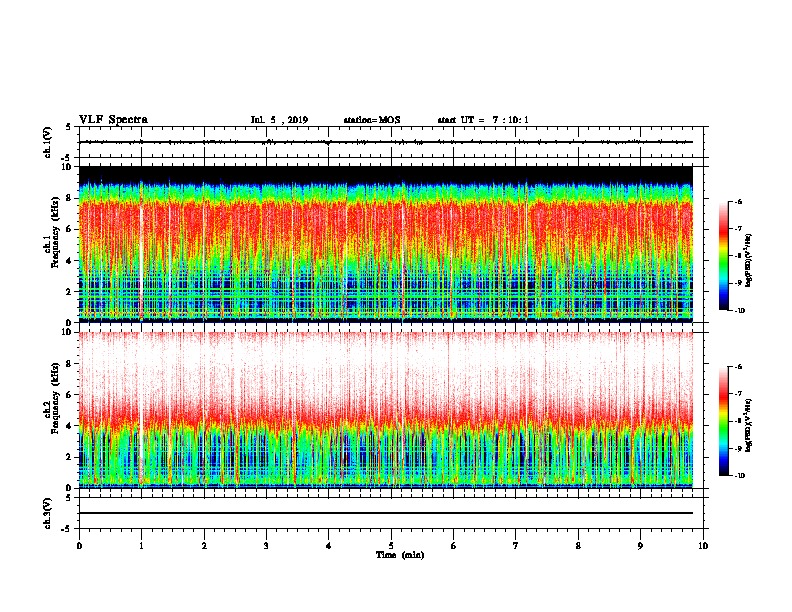Click the date text "Jul. 5, 2019"
The width and height of the screenshot is (792, 612).
(x=279, y=120)
